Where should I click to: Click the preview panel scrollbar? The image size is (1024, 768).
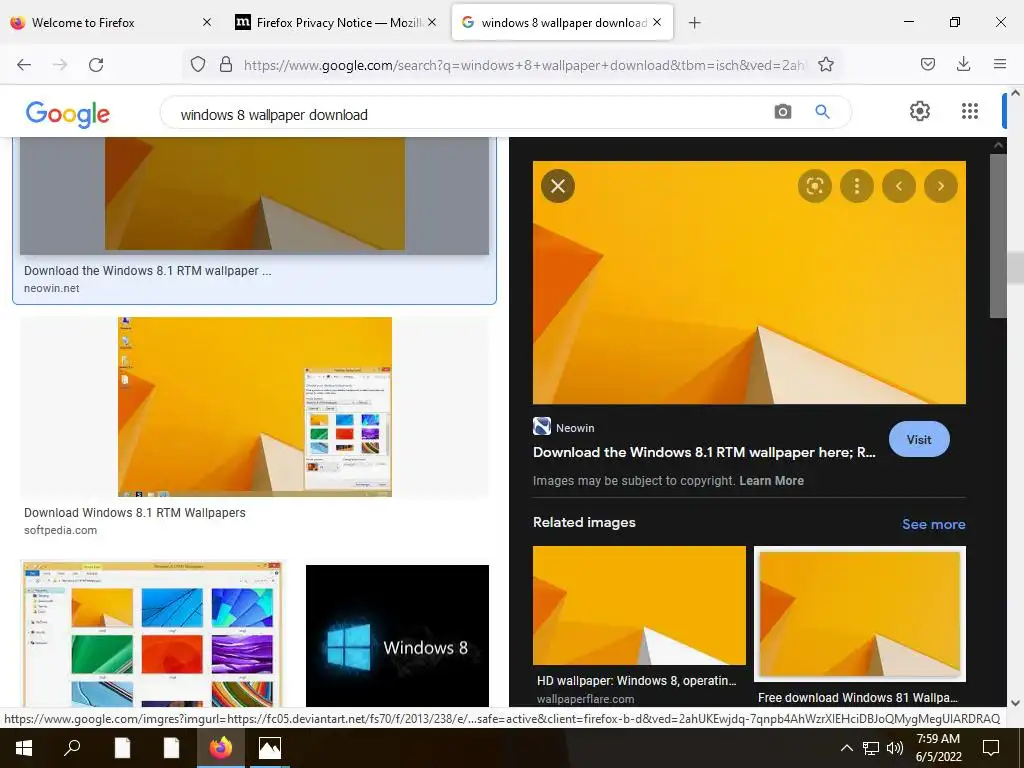pyautogui.click(x=998, y=235)
